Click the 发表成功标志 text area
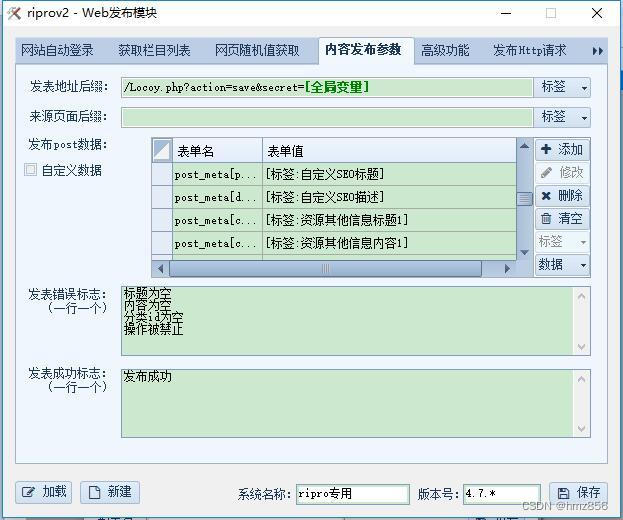This screenshot has width=623, height=520. pyautogui.click(x=347, y=403)
